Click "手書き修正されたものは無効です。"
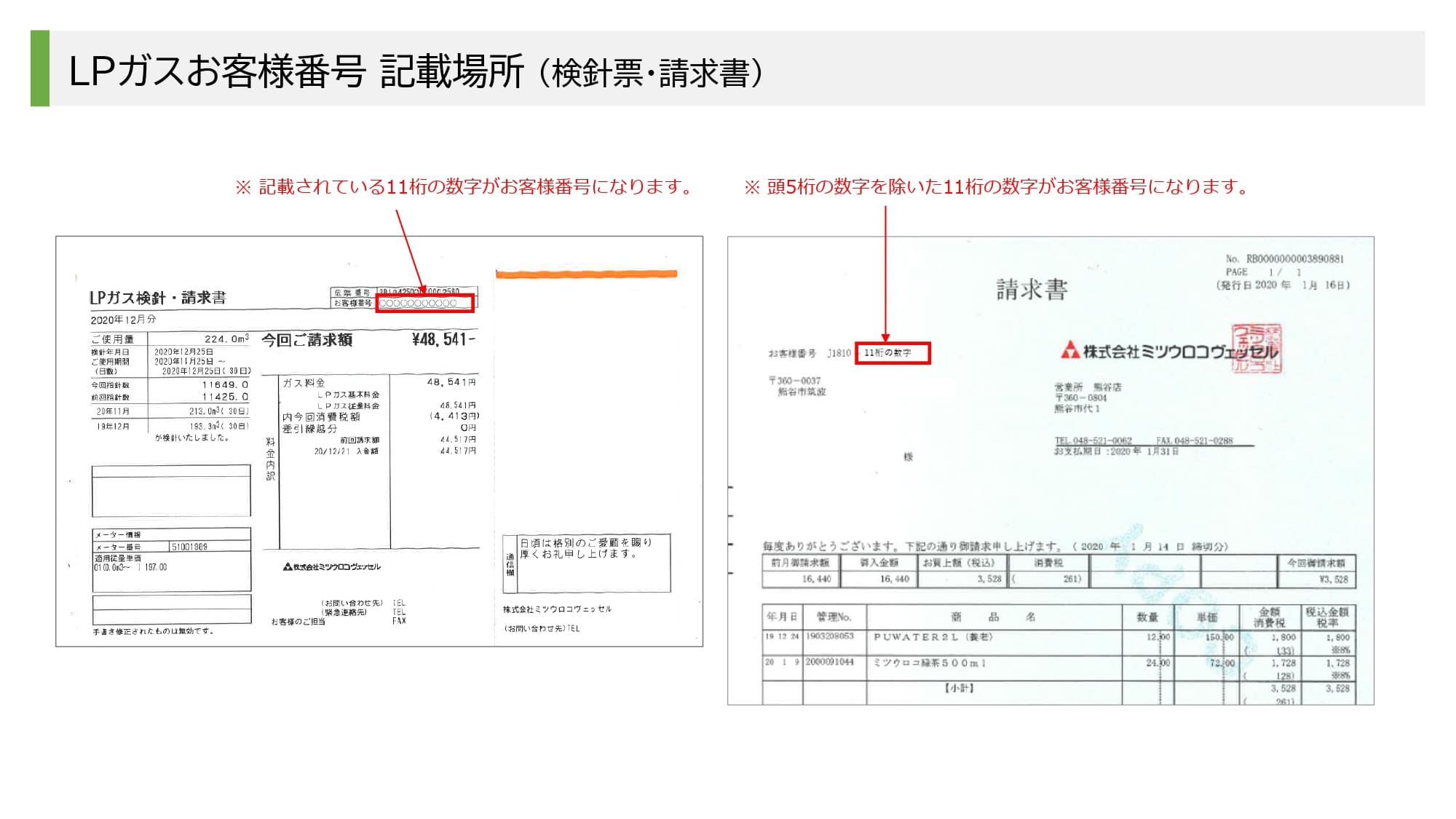 (x=154, y=631)
